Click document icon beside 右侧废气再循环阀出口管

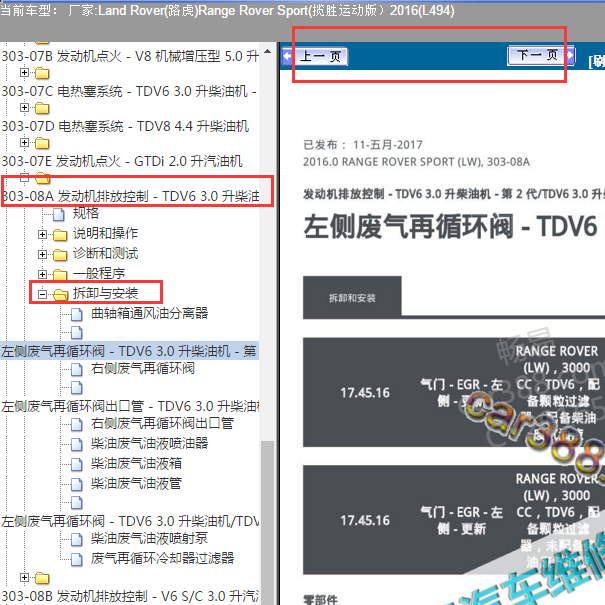77,425
